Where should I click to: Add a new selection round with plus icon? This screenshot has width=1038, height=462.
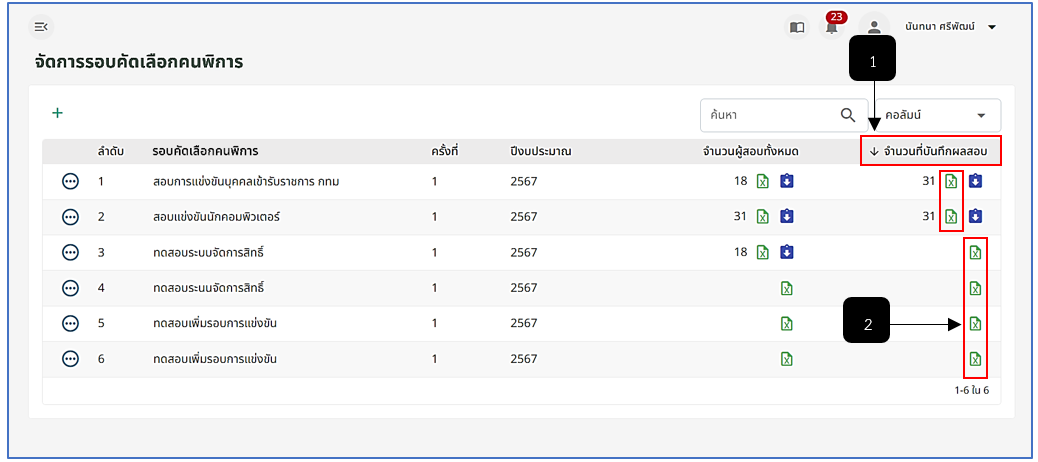pos(58,113)
